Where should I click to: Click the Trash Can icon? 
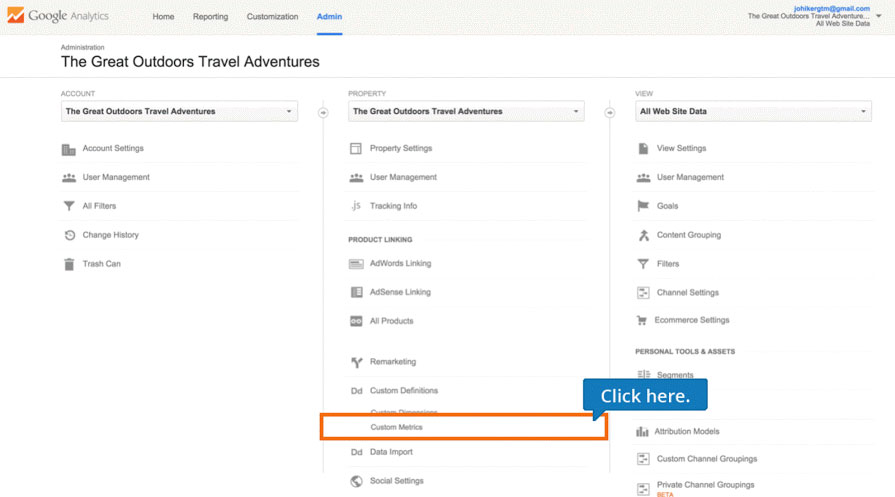pyautogui.click(x=68, y=264)
